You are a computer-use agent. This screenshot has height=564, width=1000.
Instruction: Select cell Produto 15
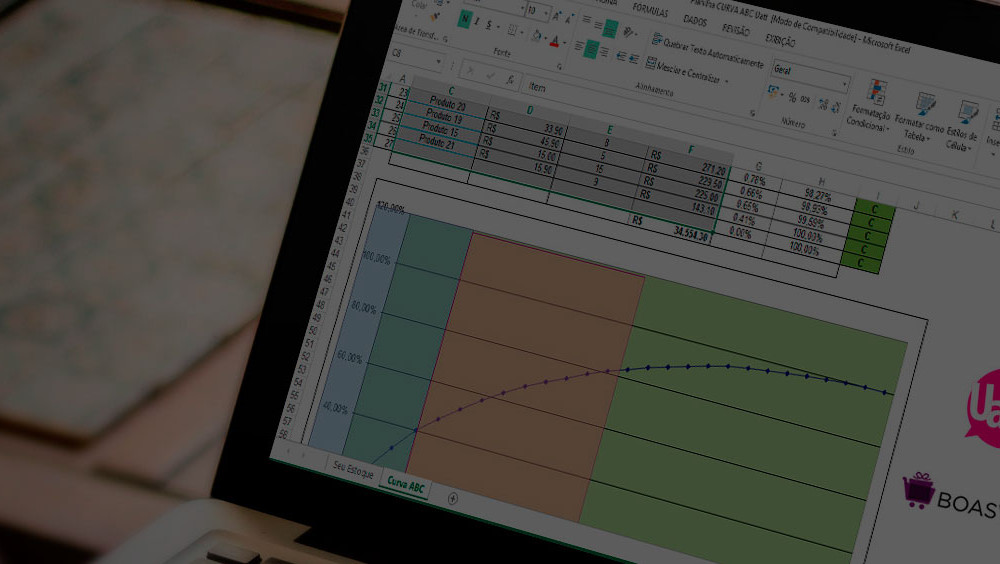tap(439, 130)
